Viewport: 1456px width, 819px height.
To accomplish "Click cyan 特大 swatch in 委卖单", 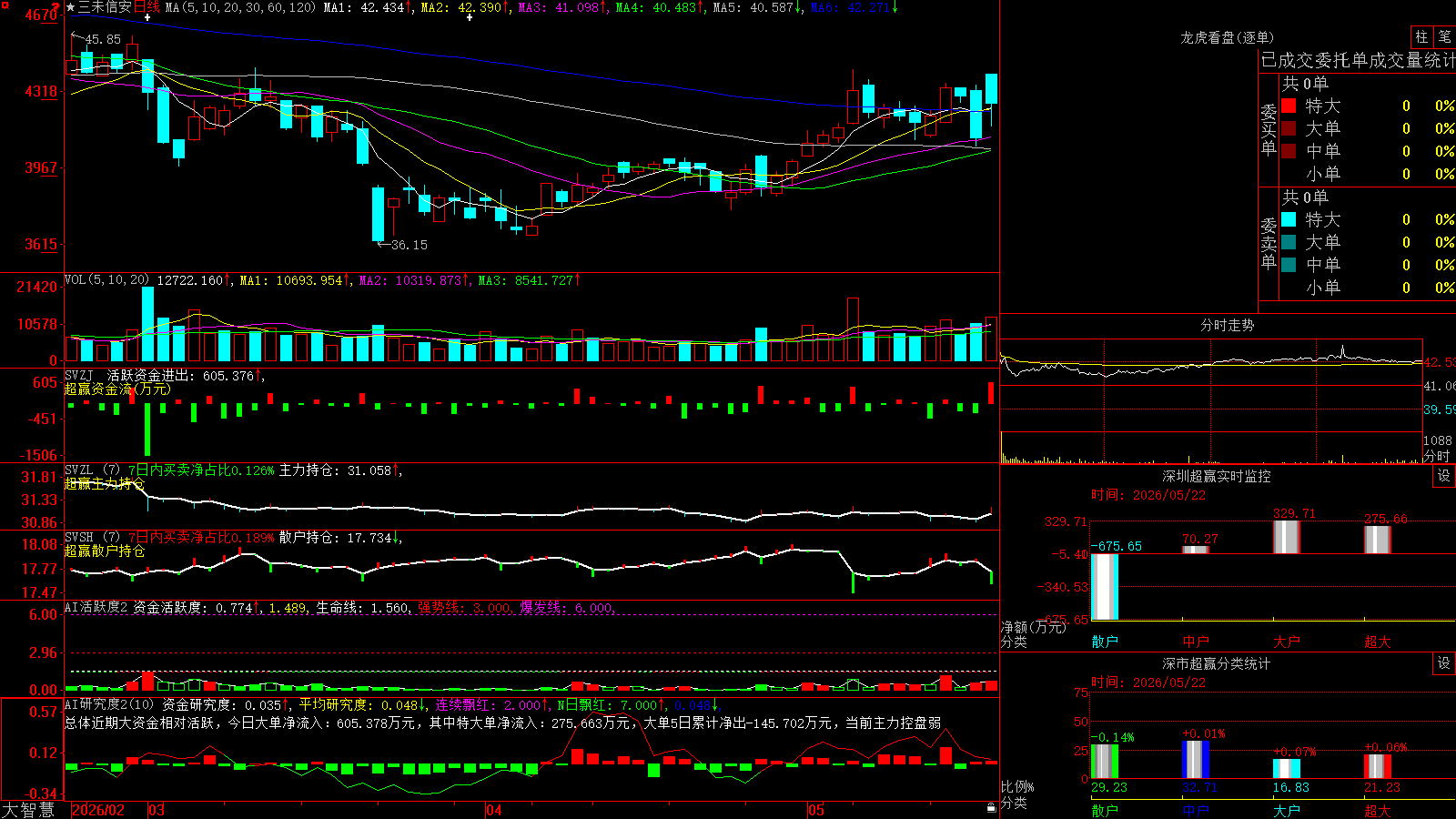I will pos(1289,219).
